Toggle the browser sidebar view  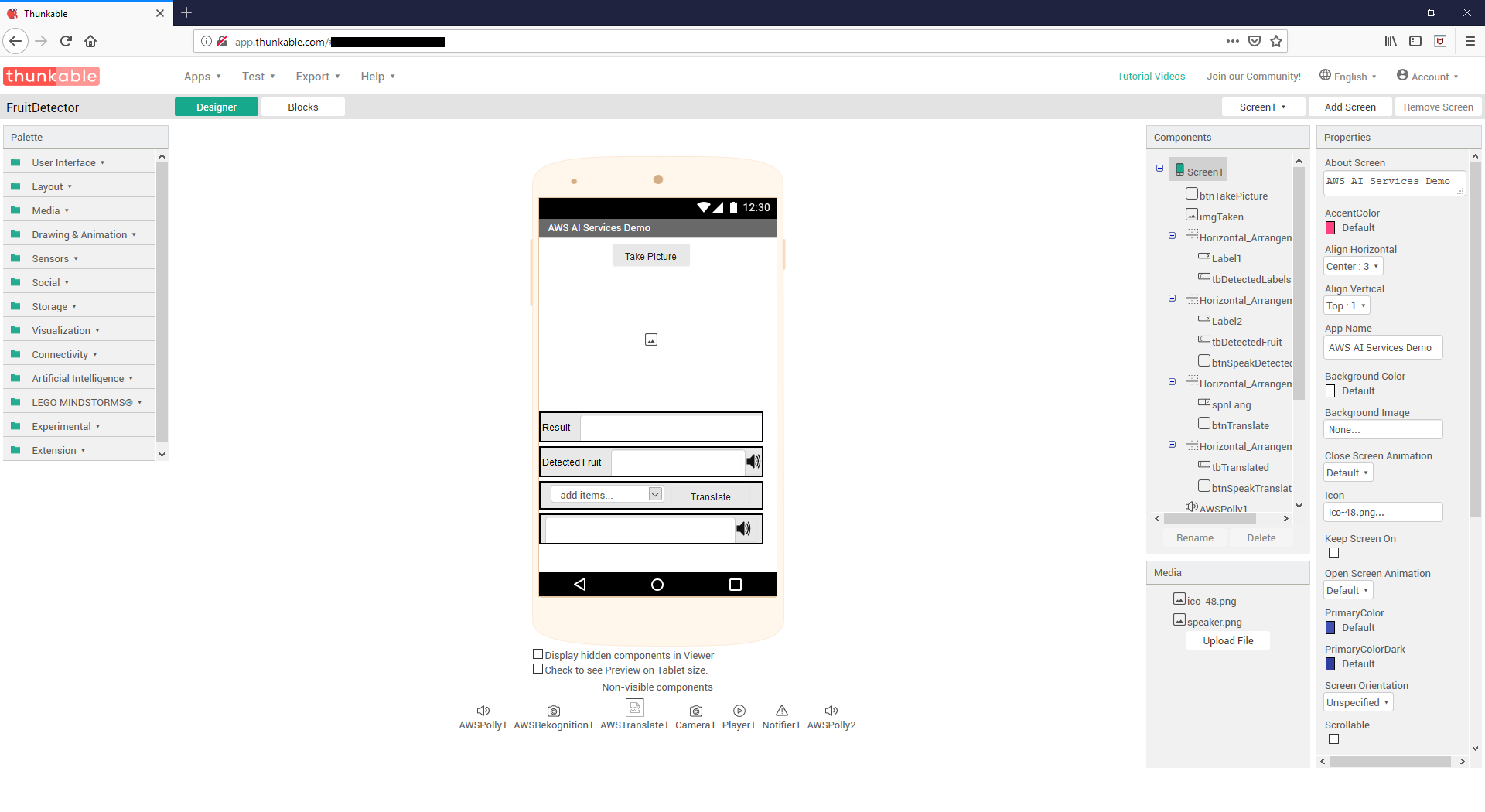[x=1415, y=41]
